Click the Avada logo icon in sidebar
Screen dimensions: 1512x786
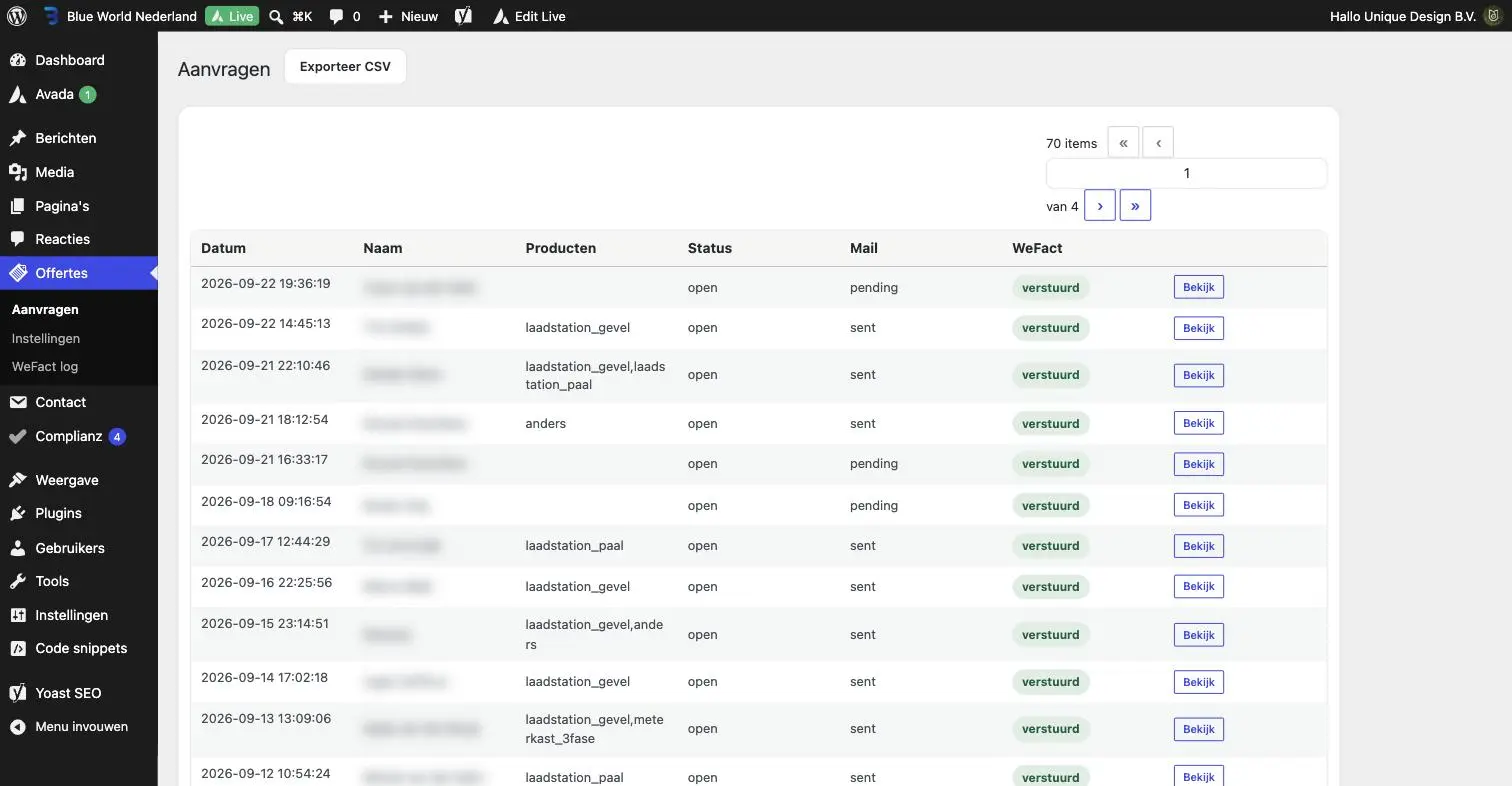coord(17,95)
